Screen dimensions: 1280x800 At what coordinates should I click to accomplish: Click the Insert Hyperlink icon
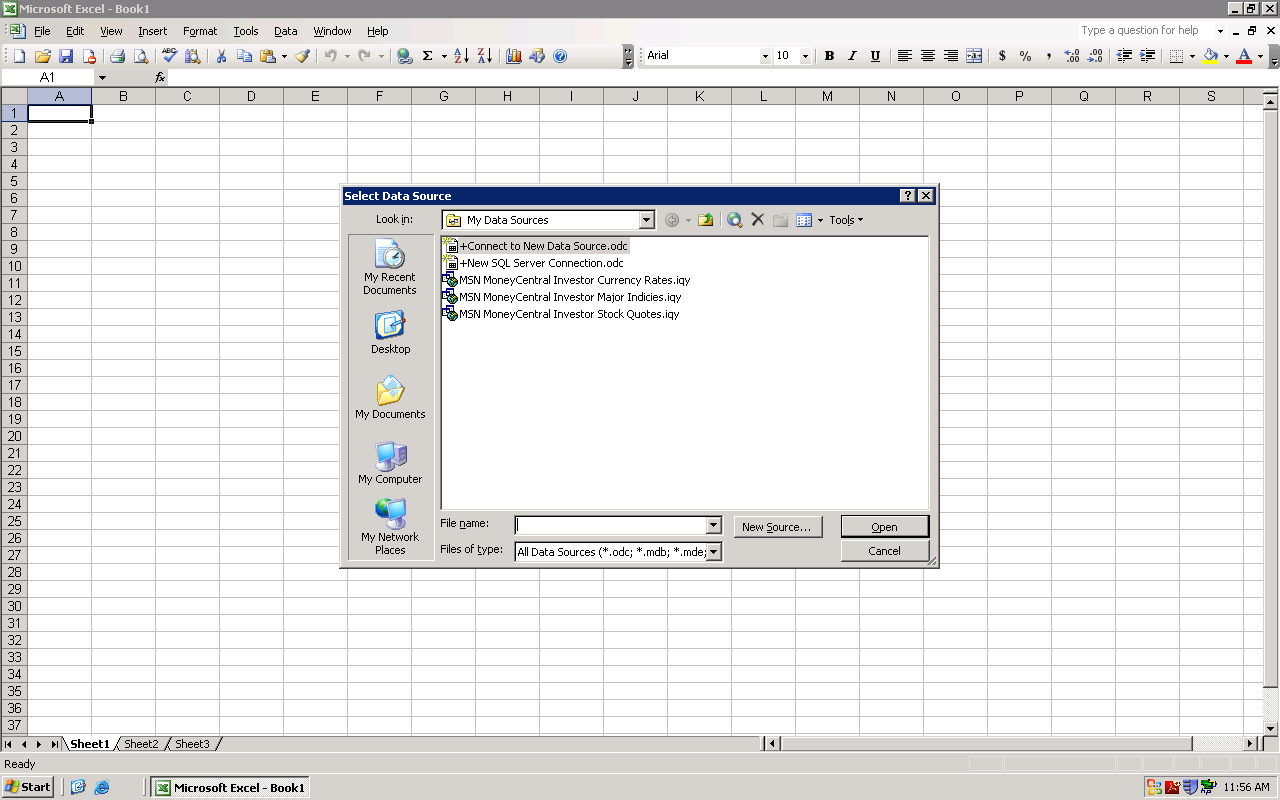[x=404, y=56]
